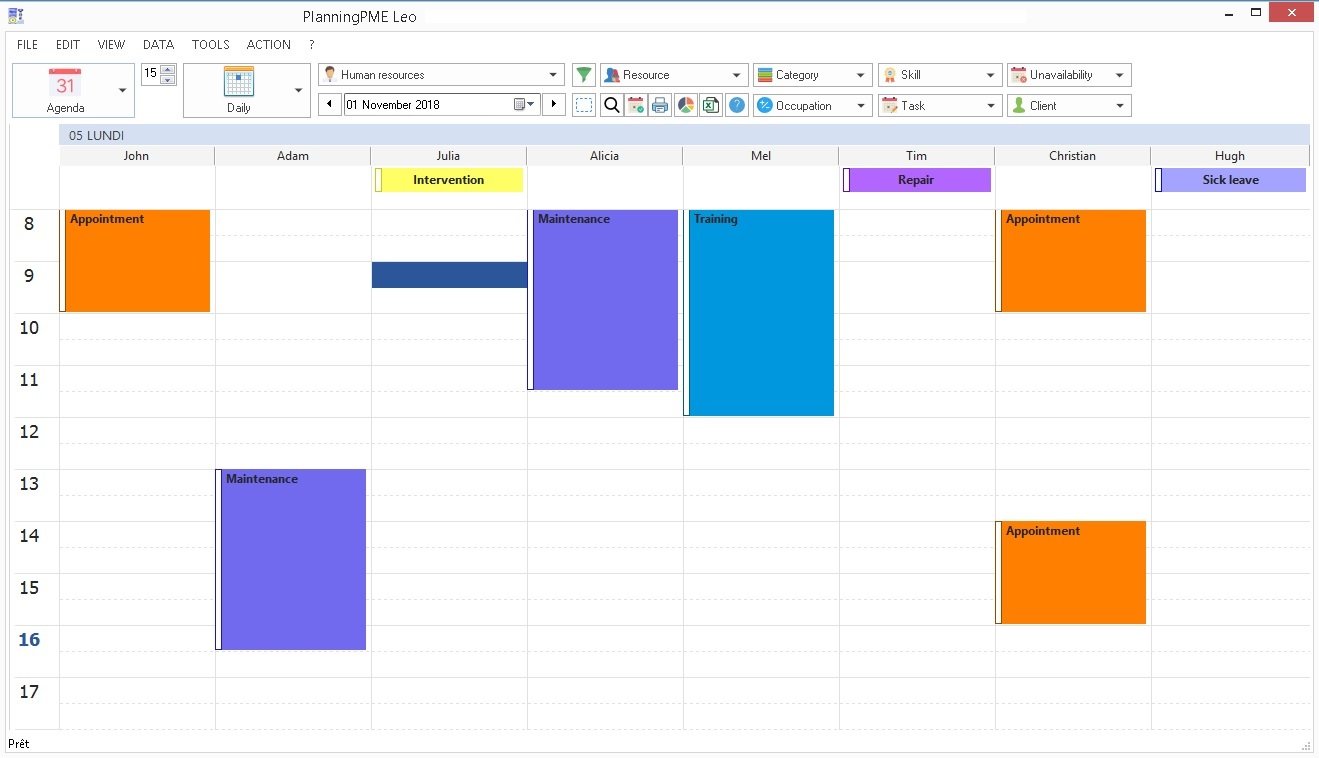Export planning with the Excel icon
This screenshot has width=1319, height=758.
point(710,105)
